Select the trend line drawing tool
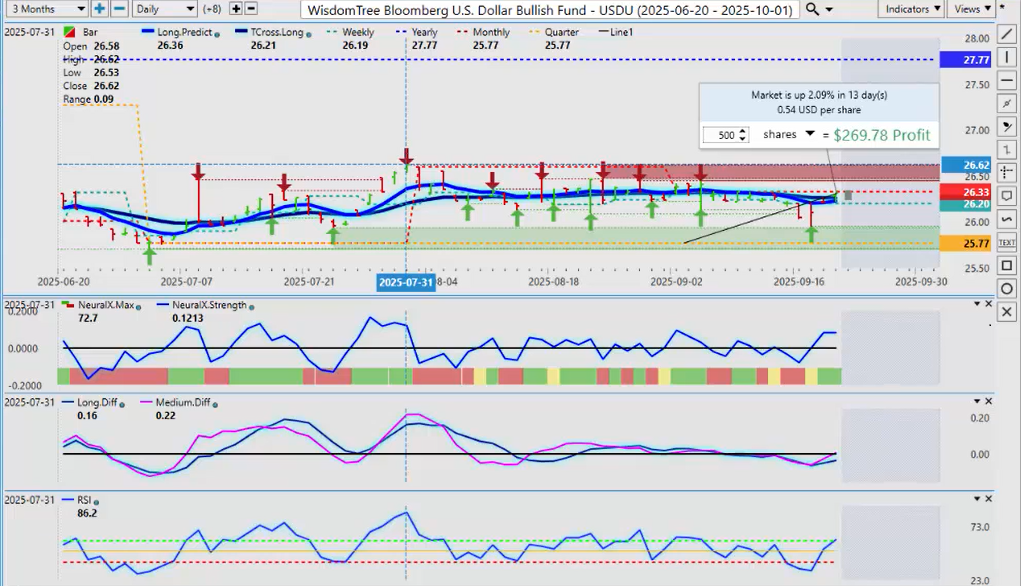Viewport: 1021px width, 586px height. click(1007, 33)
